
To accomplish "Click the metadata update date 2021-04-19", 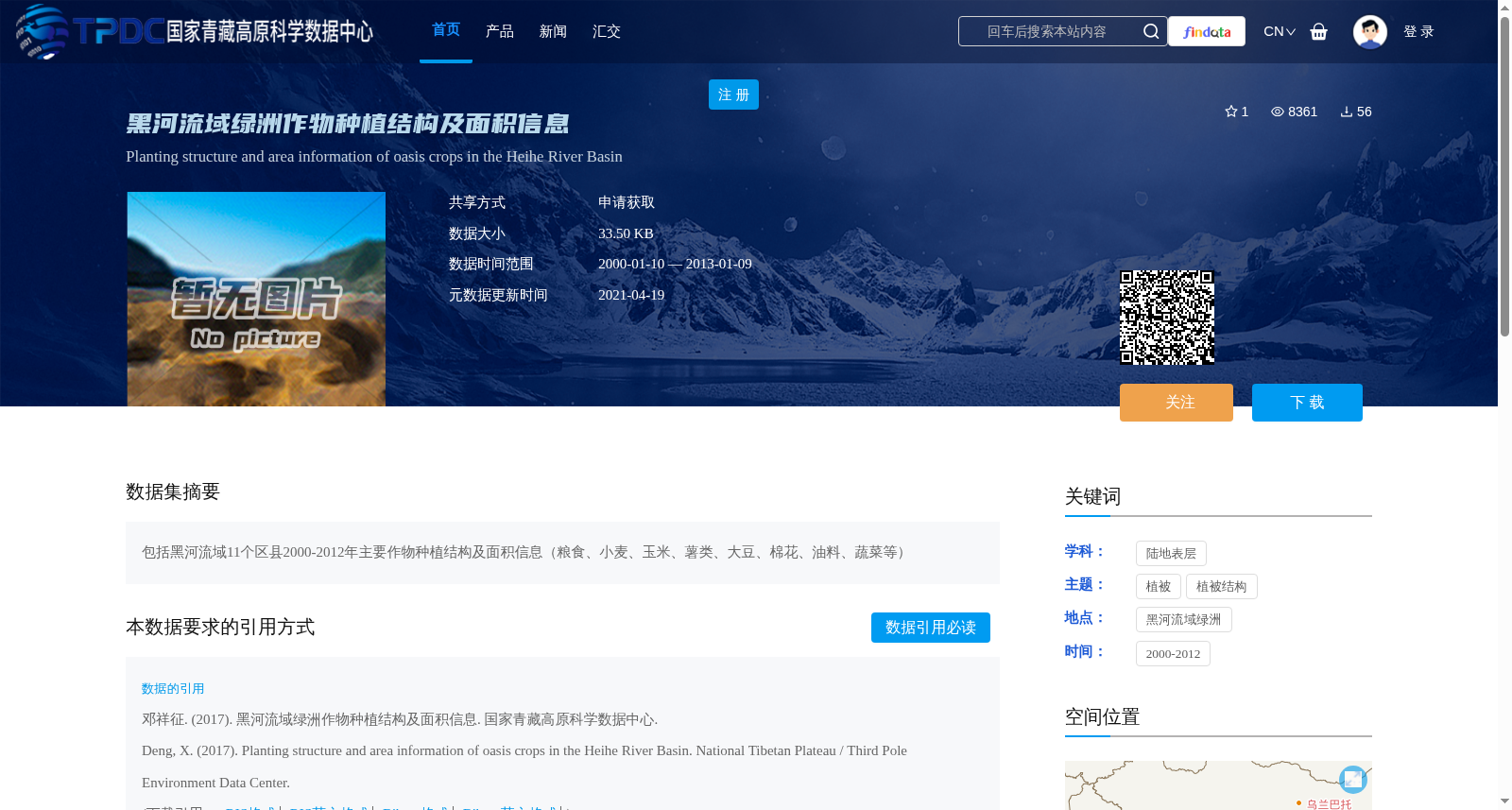I will click(x=631, y=295).
